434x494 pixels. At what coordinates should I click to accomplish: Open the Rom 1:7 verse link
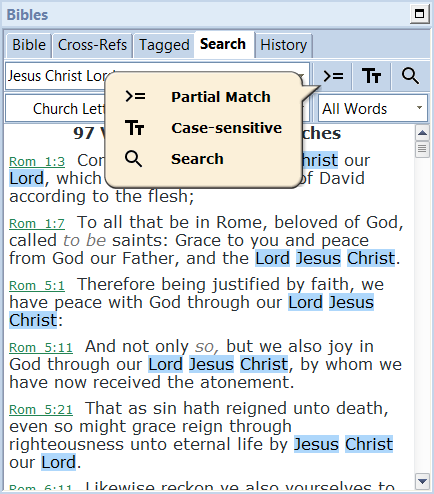(37, 224)
